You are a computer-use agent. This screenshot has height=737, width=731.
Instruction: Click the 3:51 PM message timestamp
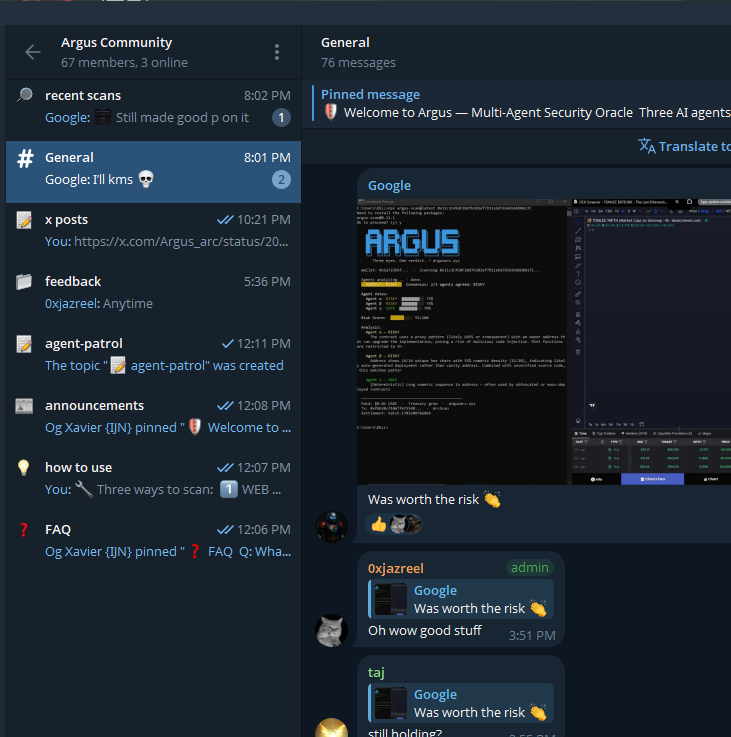pos(532,635)
